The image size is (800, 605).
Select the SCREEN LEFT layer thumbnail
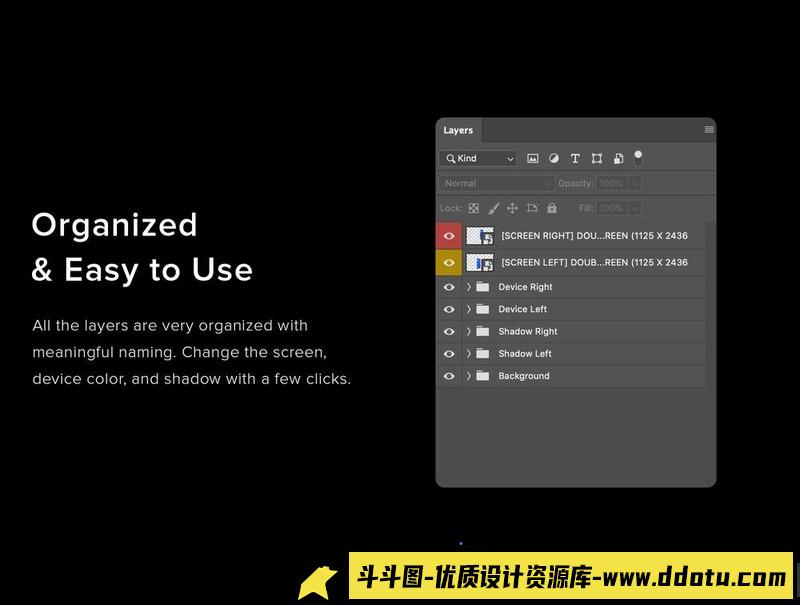[480, 262]
